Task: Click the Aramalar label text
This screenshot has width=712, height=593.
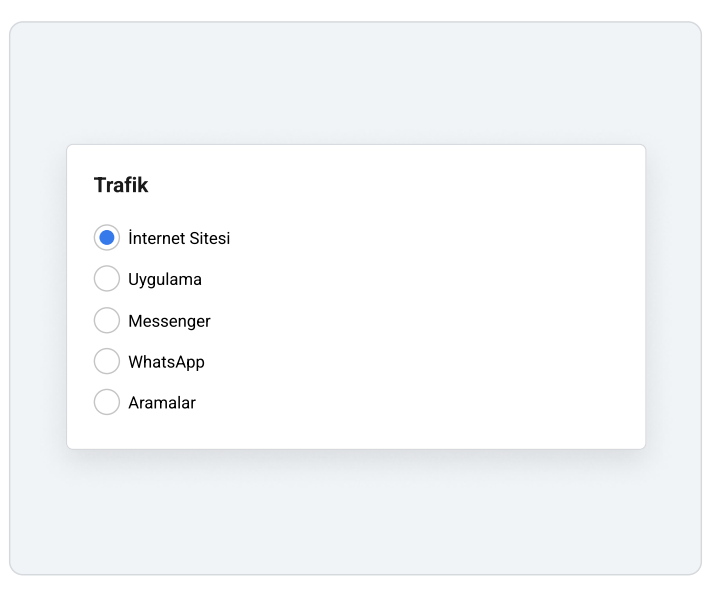Action: [162, 403]
